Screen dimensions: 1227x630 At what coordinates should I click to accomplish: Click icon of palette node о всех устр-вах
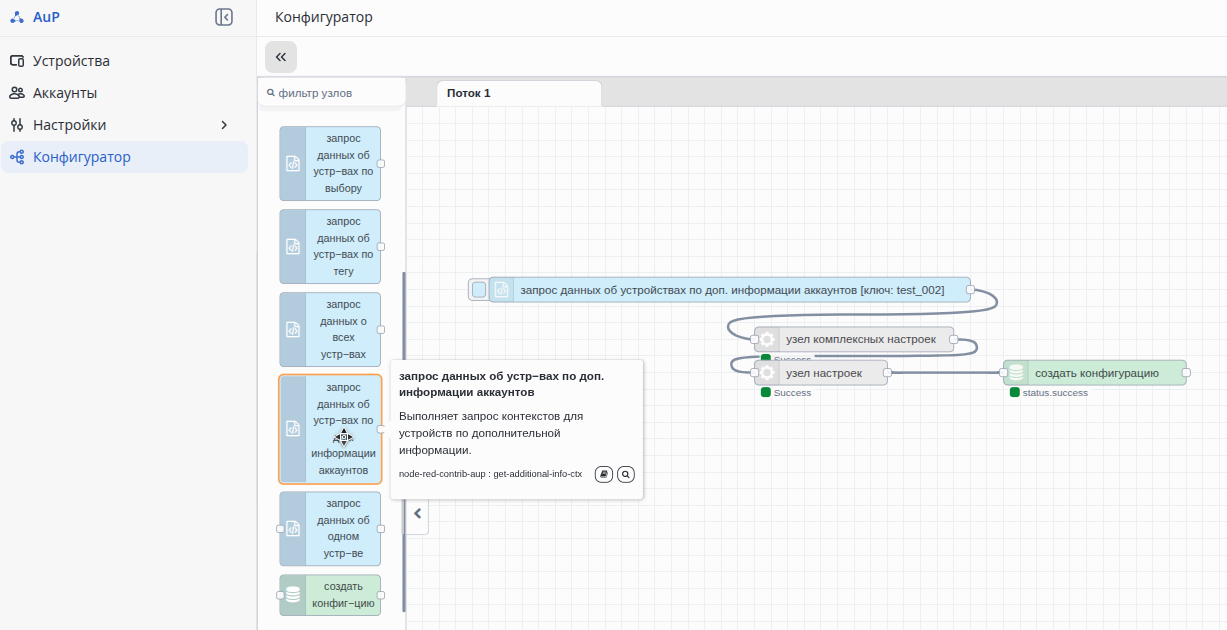pyautogui.click(x=293, y=329)
